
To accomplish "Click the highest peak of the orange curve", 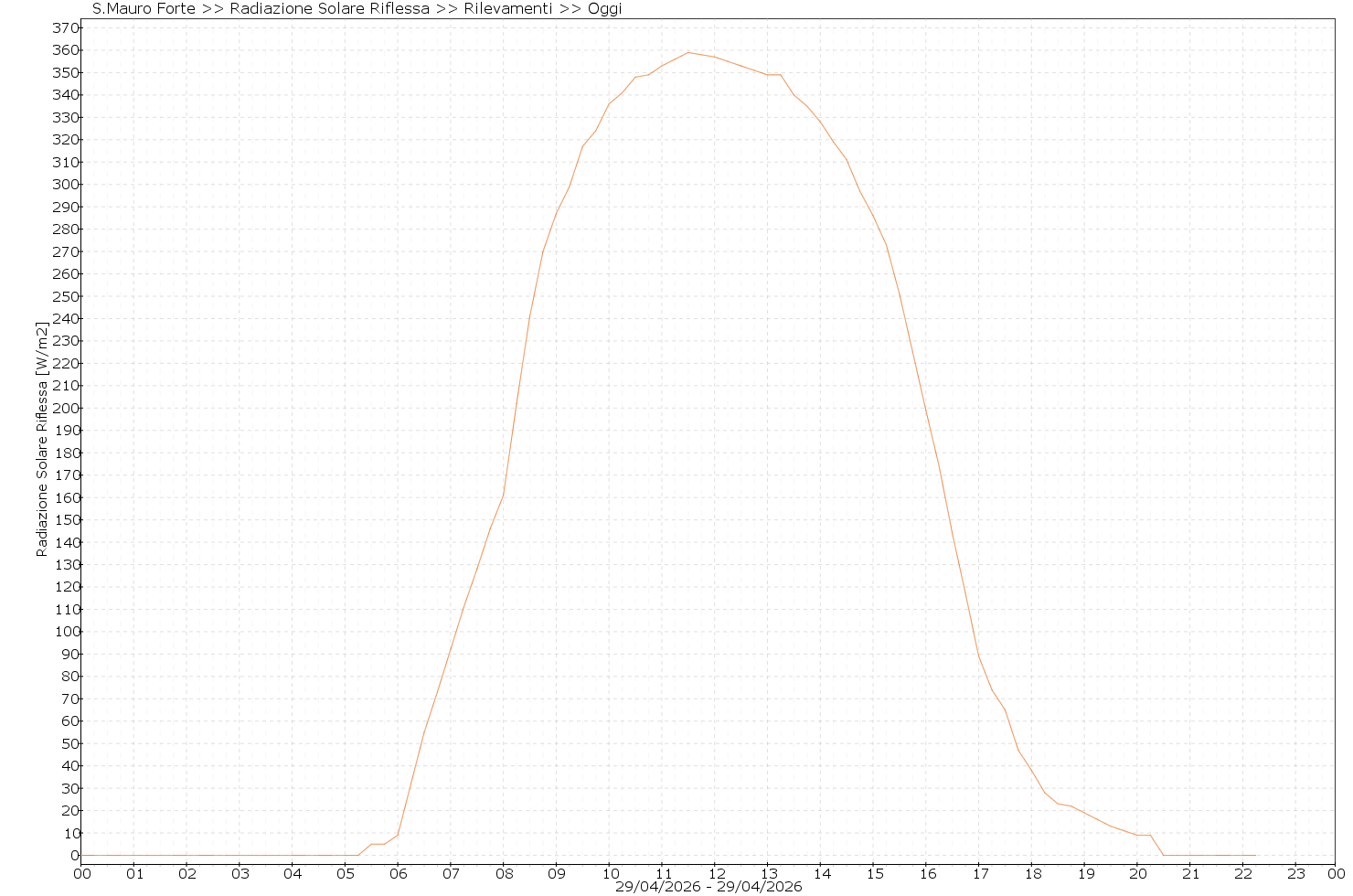I will point(688,52).
